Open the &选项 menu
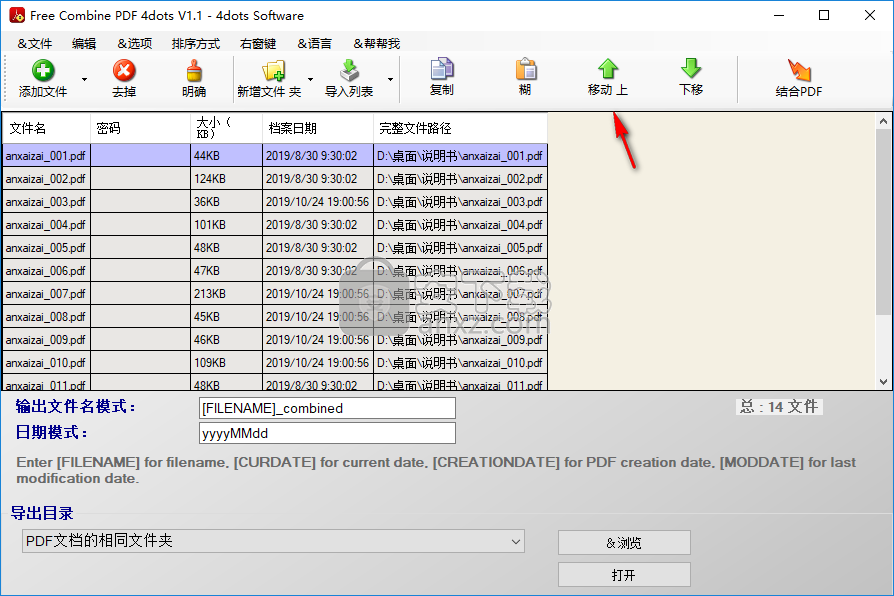 (135, 43)
